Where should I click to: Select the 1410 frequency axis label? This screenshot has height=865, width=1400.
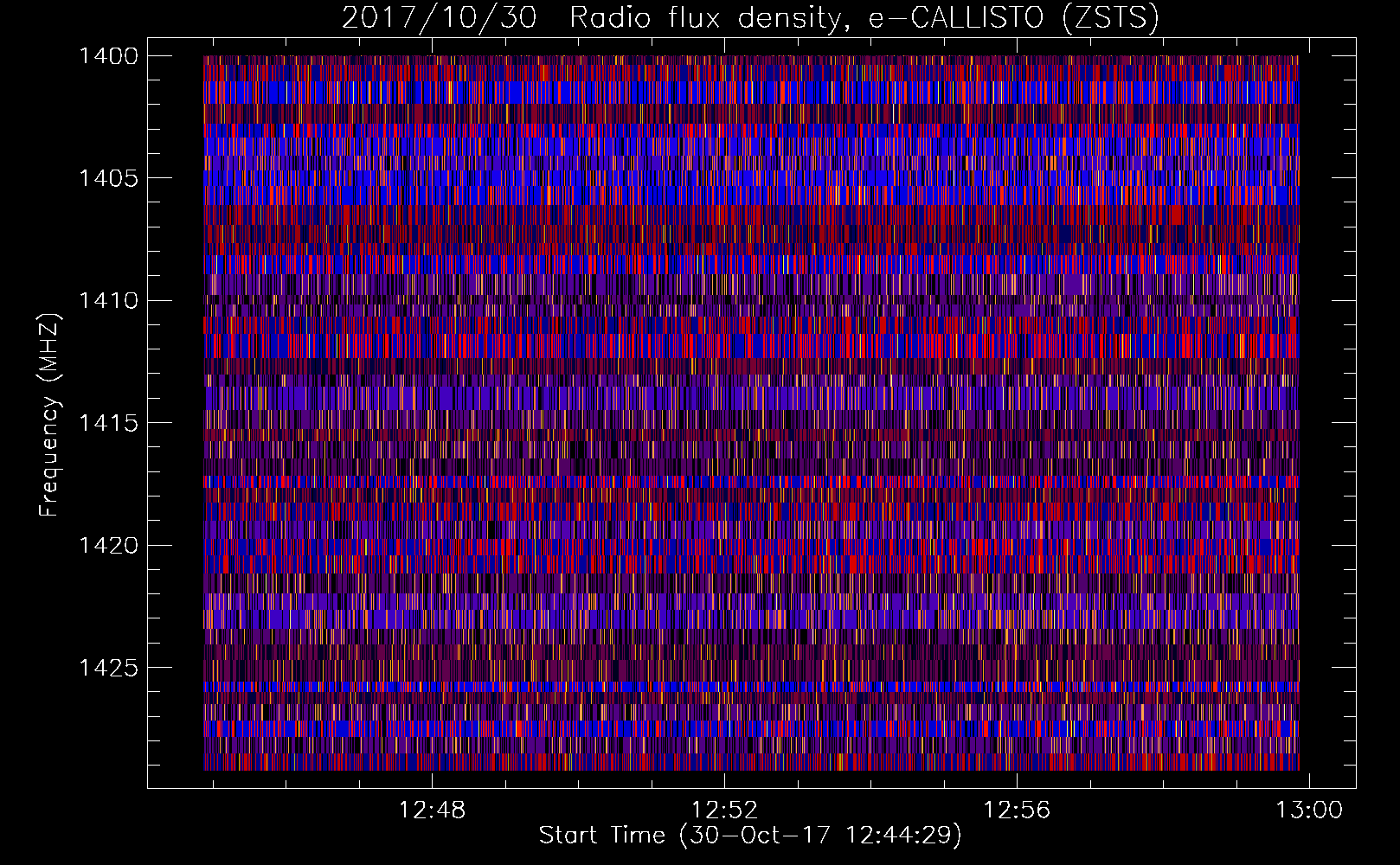pyautogui.click(x=108, y=301)
